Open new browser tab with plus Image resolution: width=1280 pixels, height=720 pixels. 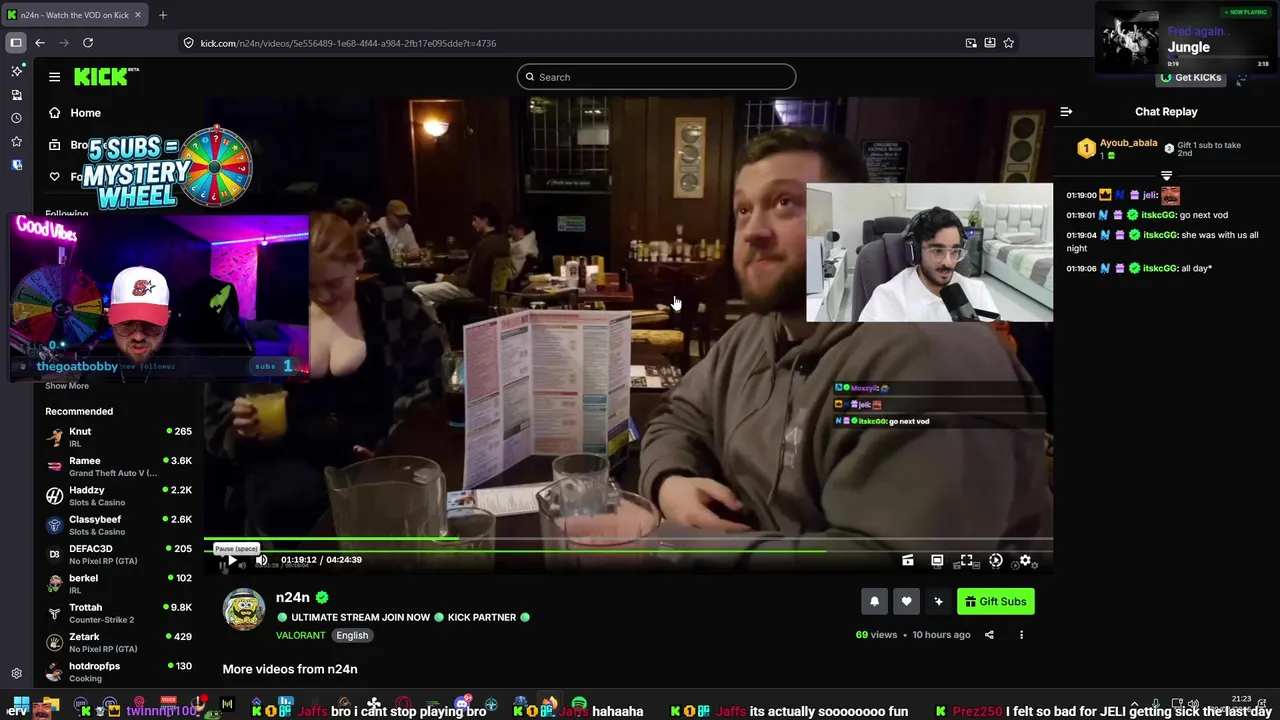(x=163, y=15)
